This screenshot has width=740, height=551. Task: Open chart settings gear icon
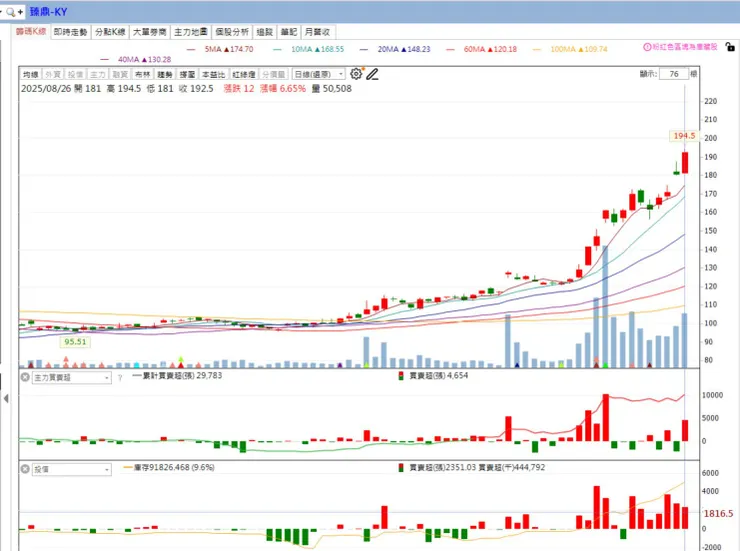(356, 74)
